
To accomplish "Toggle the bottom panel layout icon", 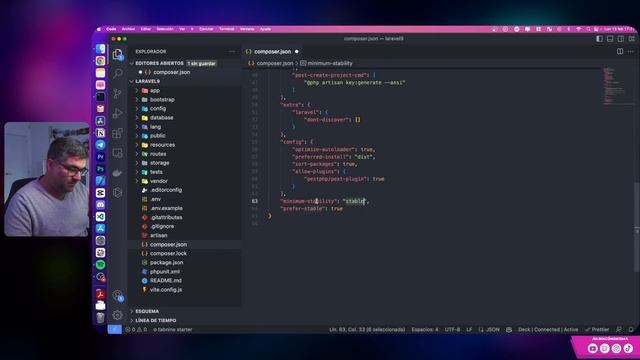I will coord(610,39).
